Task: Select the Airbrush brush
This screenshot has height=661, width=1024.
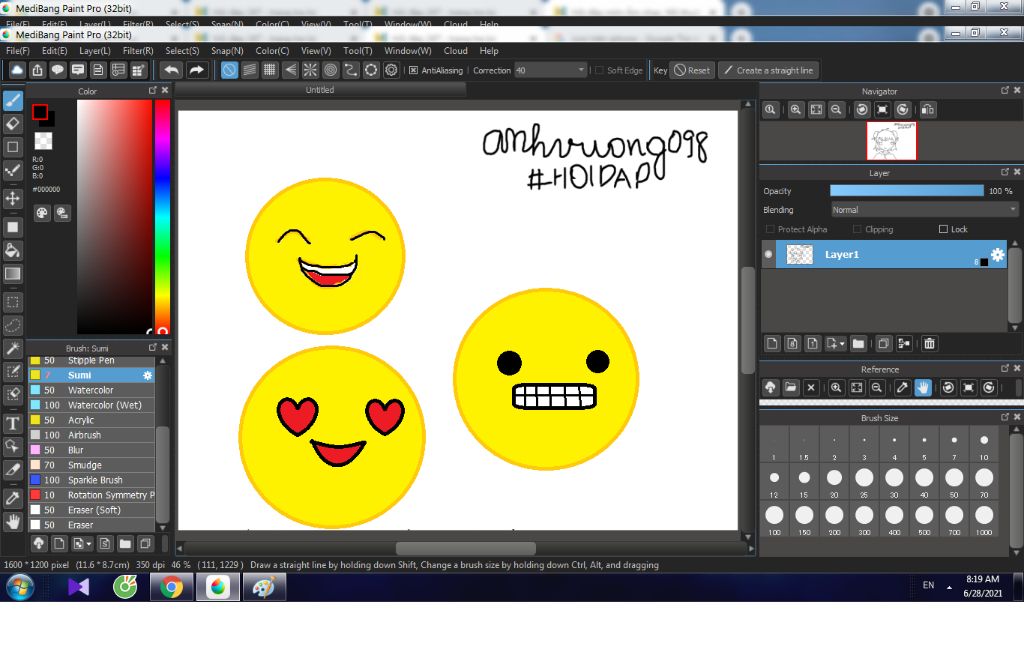Action: pyautogui.click(x=91, y=435)
